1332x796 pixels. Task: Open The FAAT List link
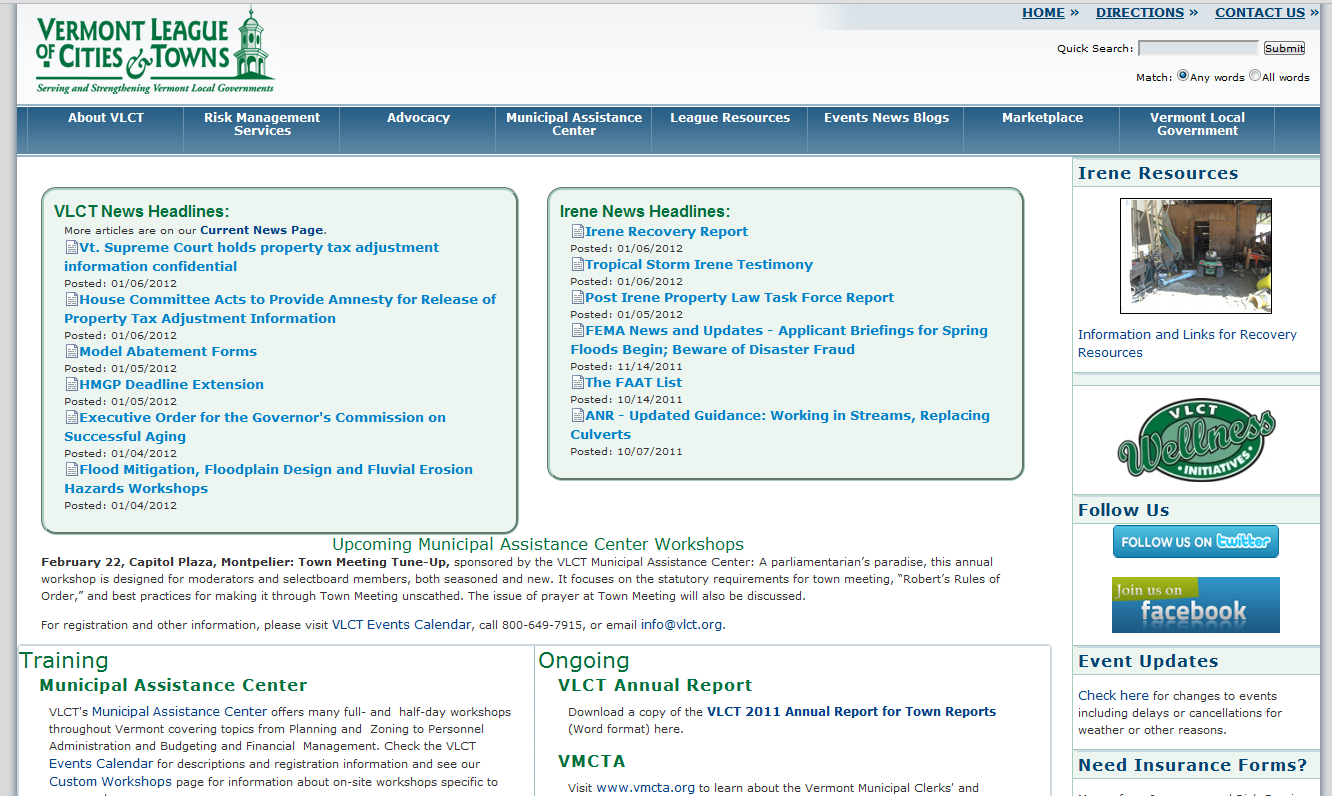[634, 382]
